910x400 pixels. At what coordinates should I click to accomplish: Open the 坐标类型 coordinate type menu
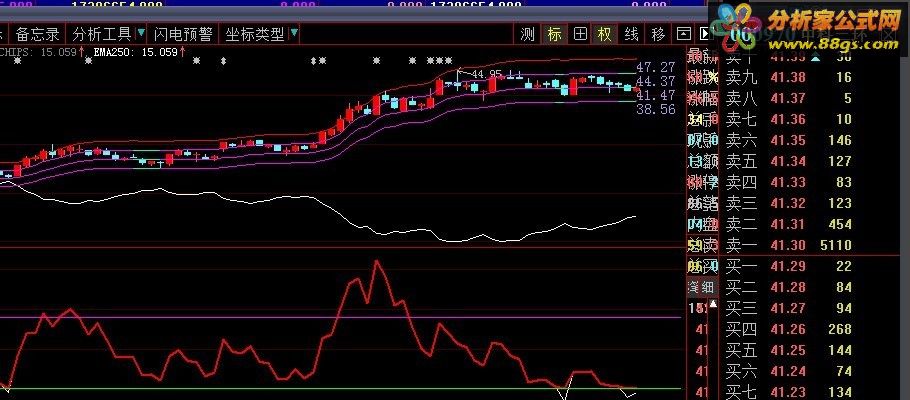pyautogui.click(x=255, y=34)
